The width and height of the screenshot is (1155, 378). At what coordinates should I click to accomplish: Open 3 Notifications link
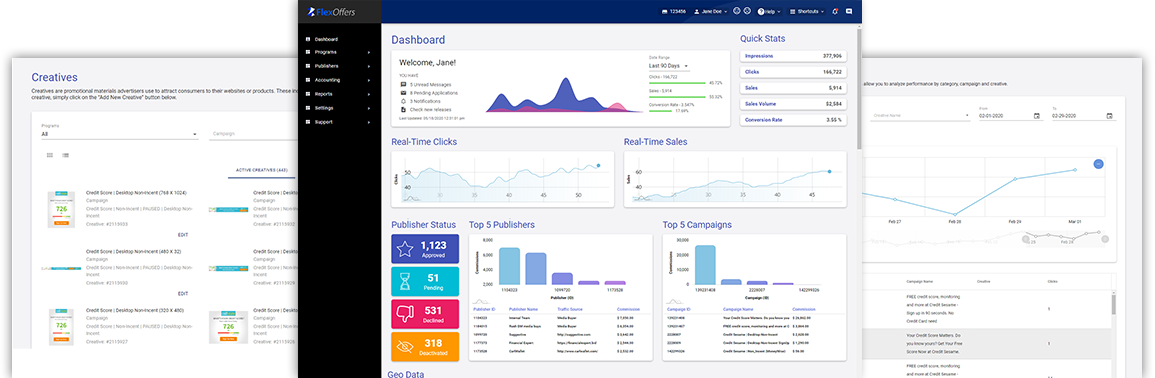click(x=426, y=101)
